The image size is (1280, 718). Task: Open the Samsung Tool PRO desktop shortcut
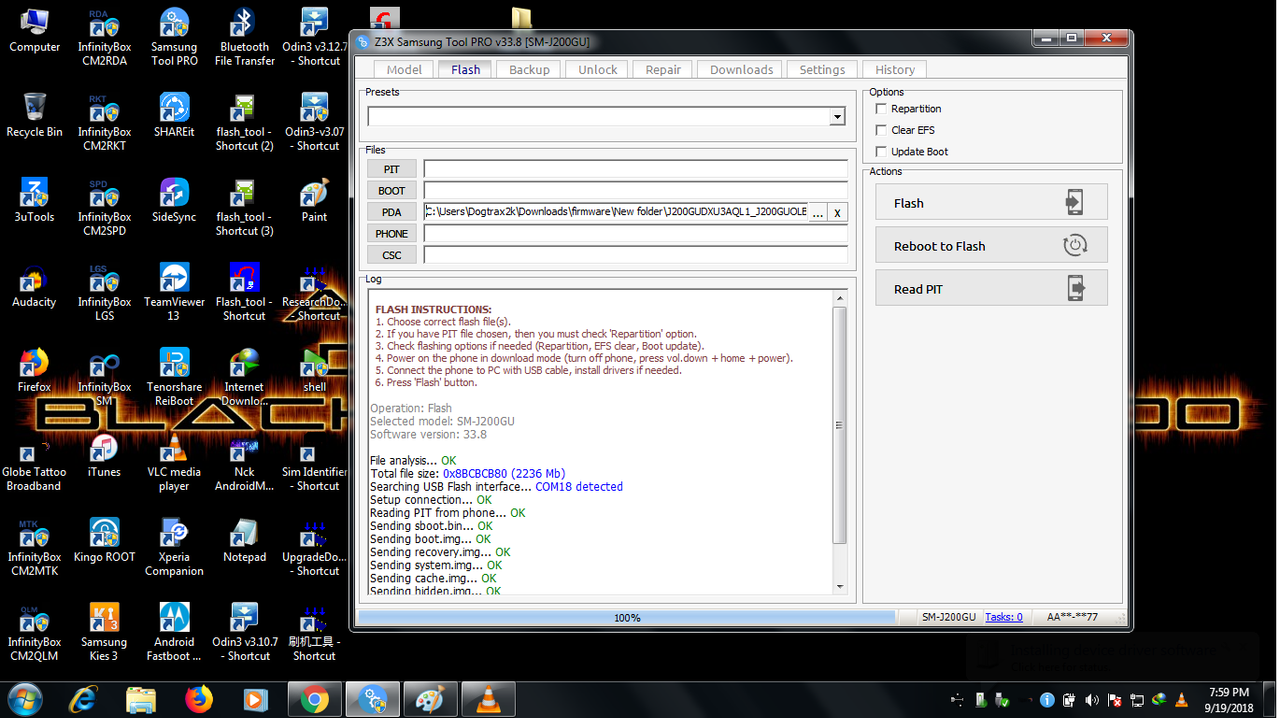(174, 37)
